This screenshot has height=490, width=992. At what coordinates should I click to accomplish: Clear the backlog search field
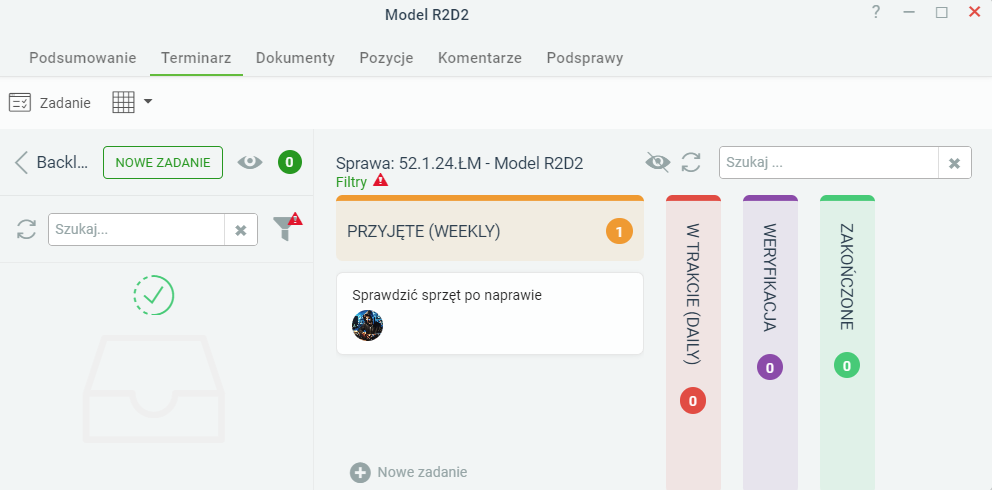tap(240, 230)
